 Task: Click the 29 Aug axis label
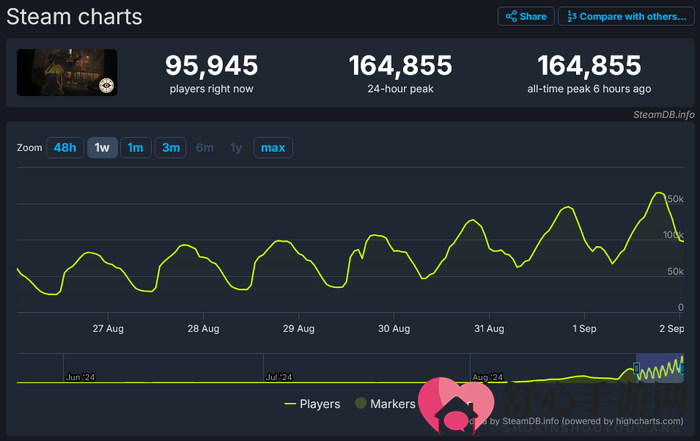point(299,329)
